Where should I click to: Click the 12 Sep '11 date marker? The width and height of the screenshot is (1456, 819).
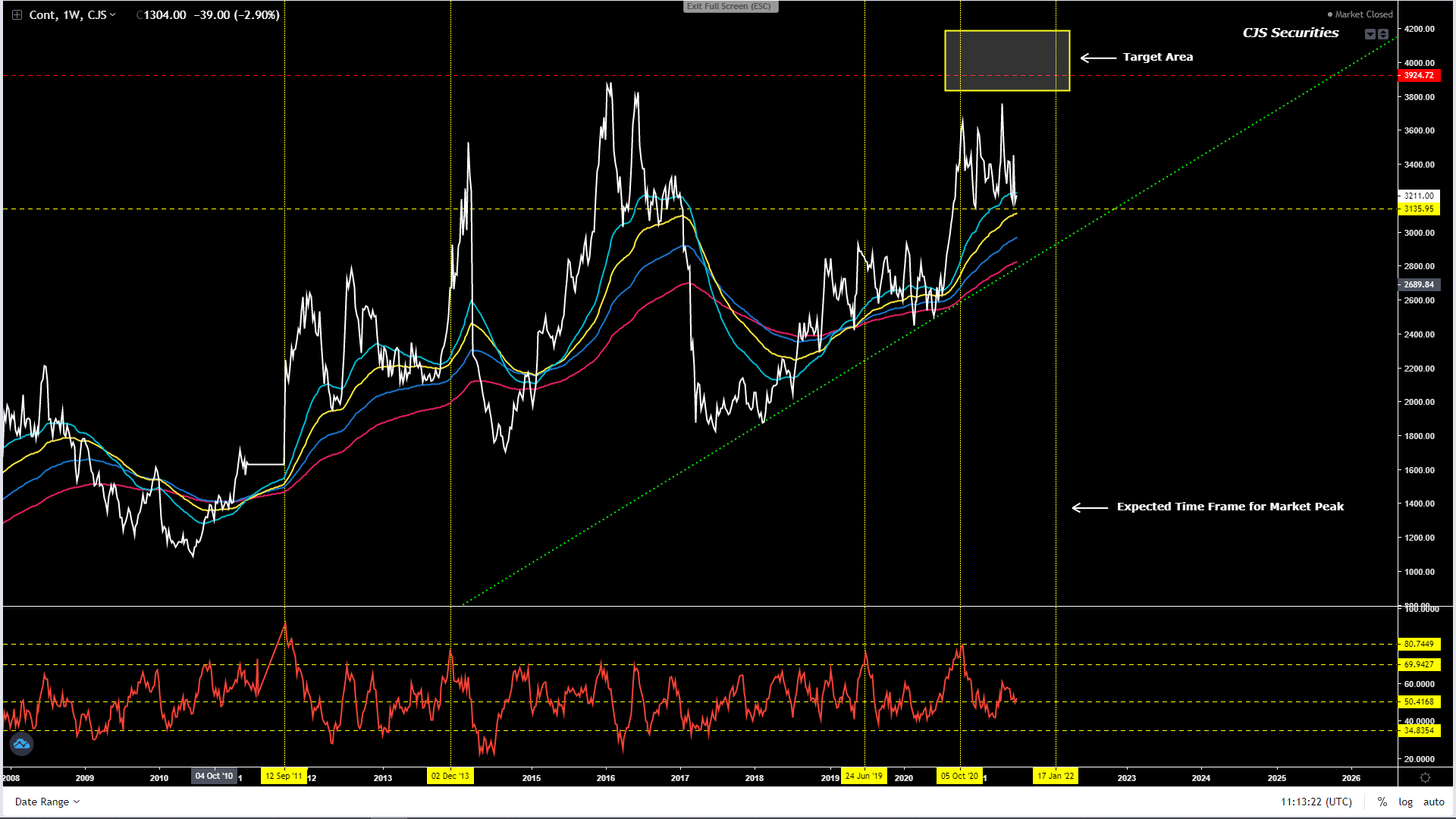point(284,776)
